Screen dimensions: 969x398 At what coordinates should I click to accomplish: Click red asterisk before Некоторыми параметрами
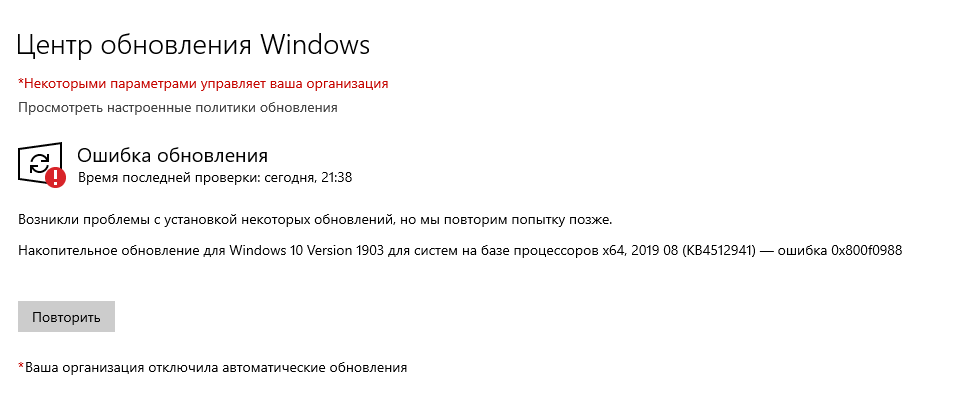pyautogui.click(x=20, y=82)
